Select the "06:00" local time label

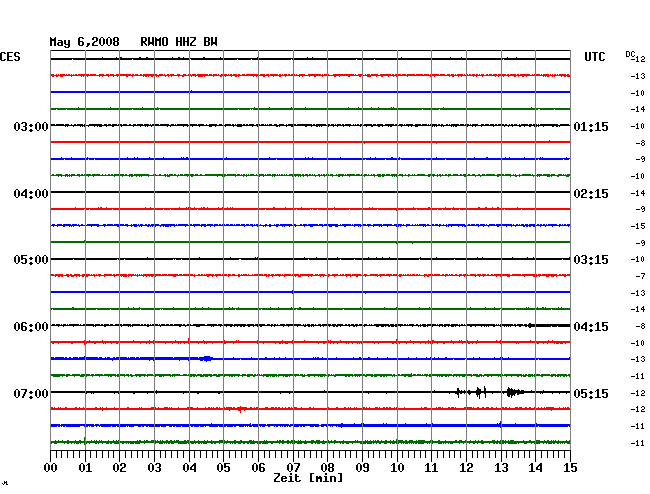click(31, 327)
